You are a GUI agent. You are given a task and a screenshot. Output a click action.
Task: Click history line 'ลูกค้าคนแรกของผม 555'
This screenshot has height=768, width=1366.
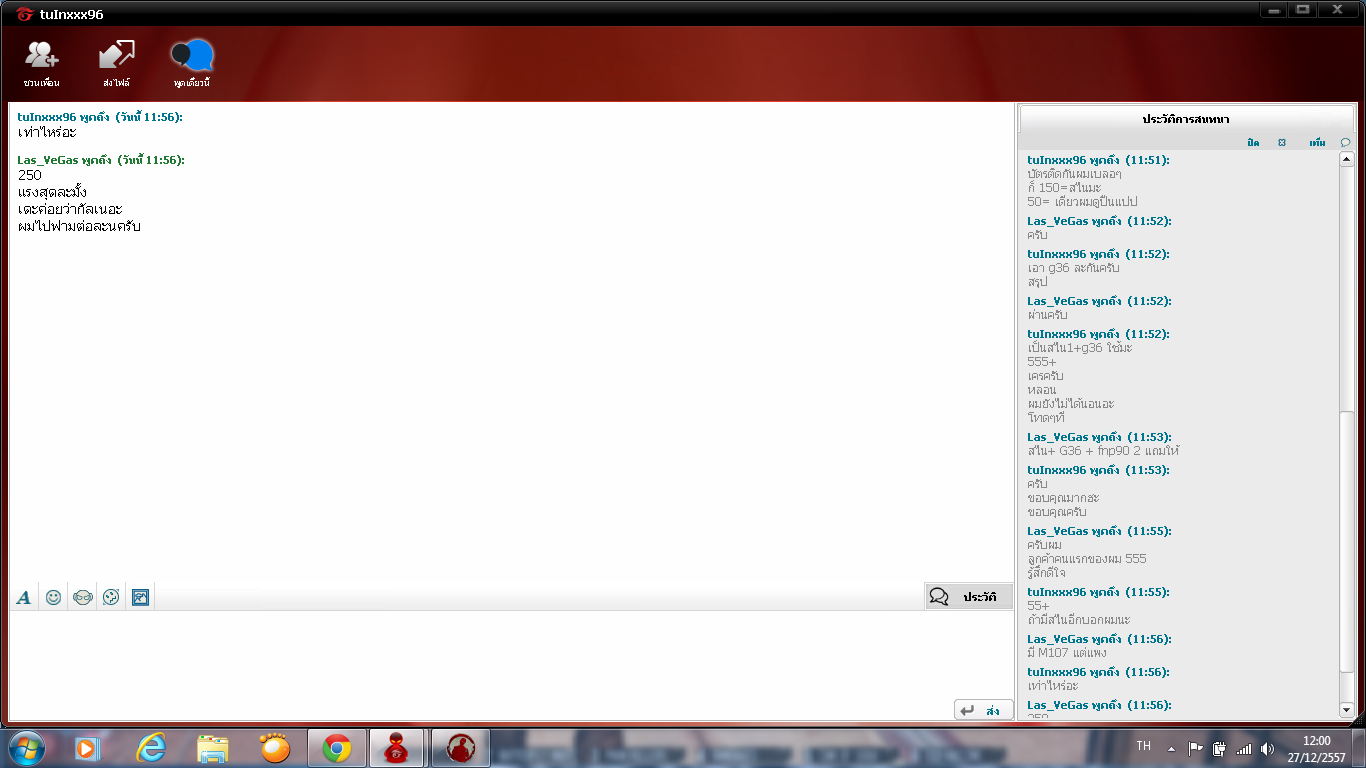(x=1087, y=559)
